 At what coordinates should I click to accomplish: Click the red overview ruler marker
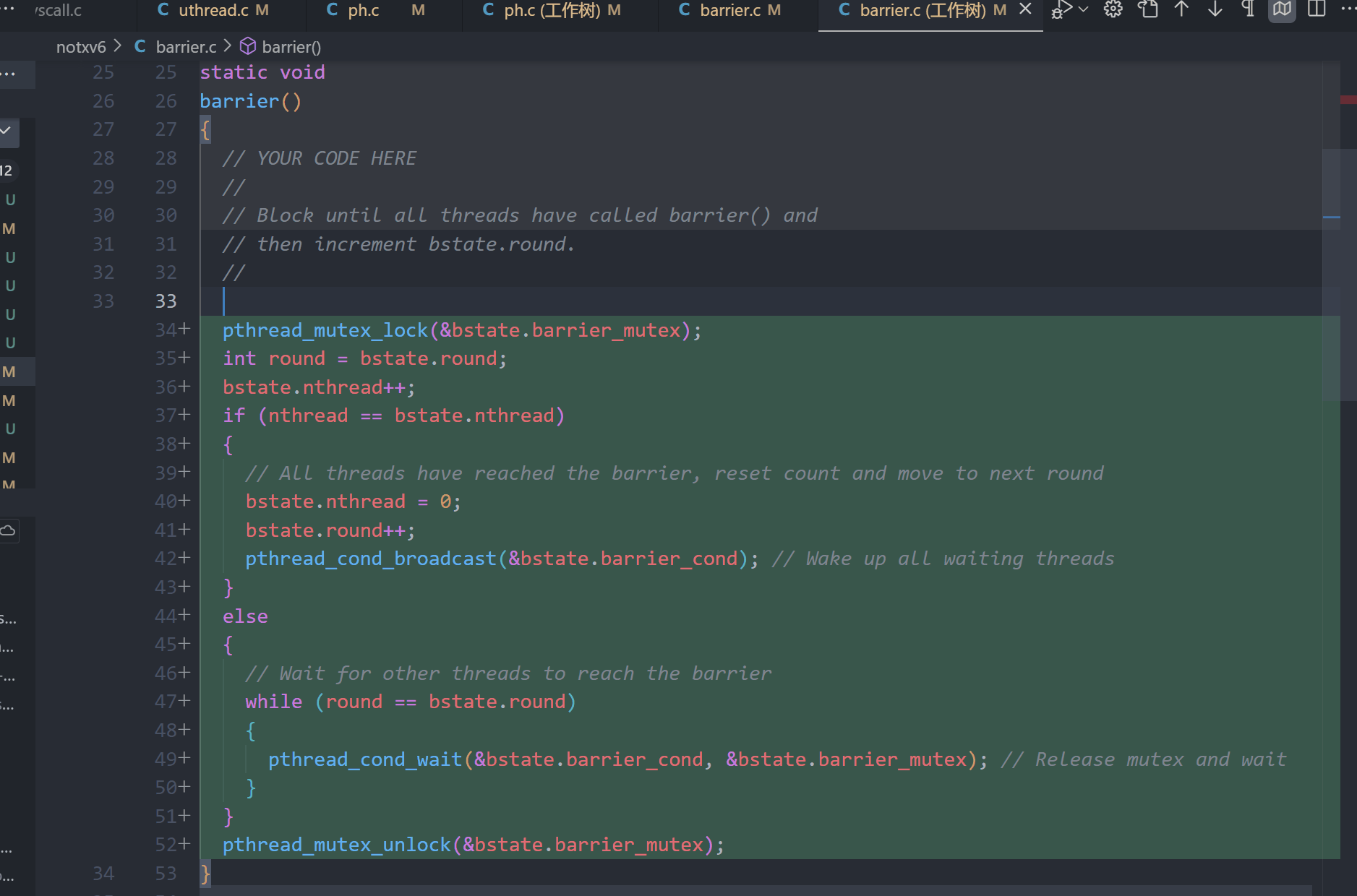click(1348, 100)
